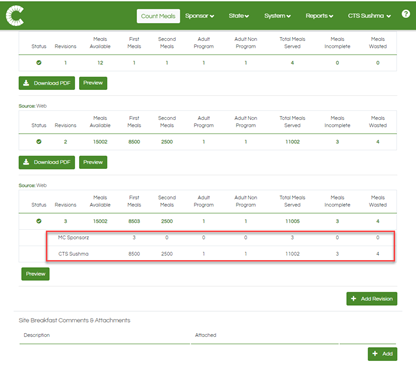Click the Attached column header
416x365 pixels.
point(205,335)
